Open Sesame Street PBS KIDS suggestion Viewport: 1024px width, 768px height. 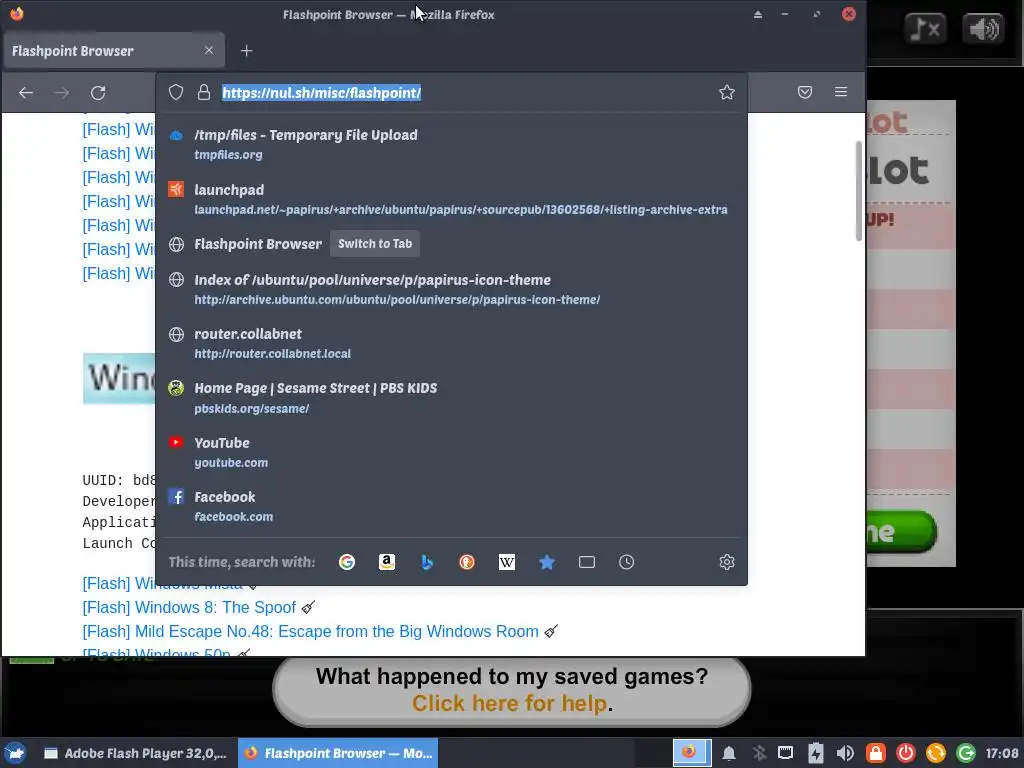[451, 398]
